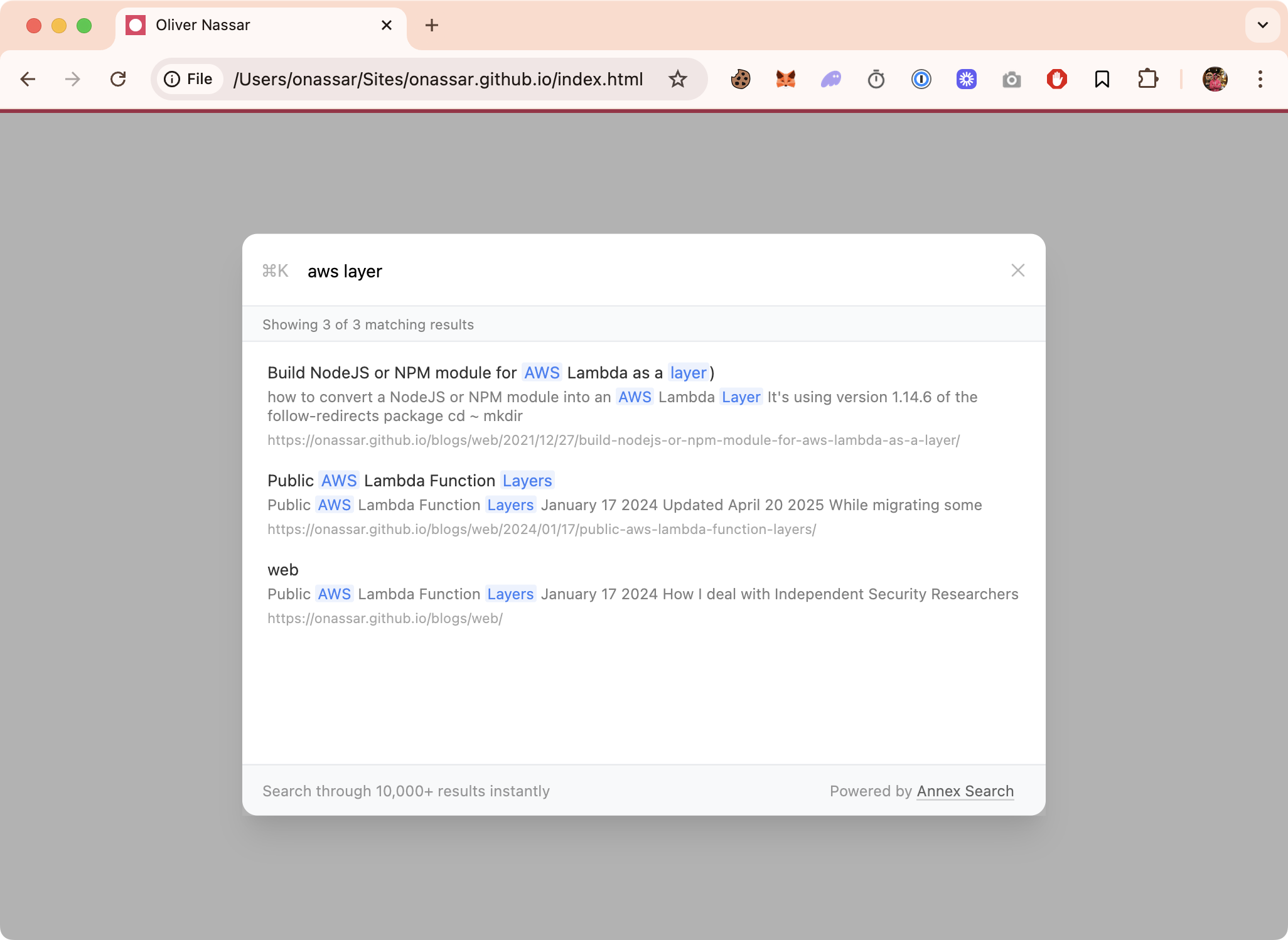Viewport: 1288px width, 940px height.
Task: Expand the tab search chevron dropdown
Action: pos(1263,25)
